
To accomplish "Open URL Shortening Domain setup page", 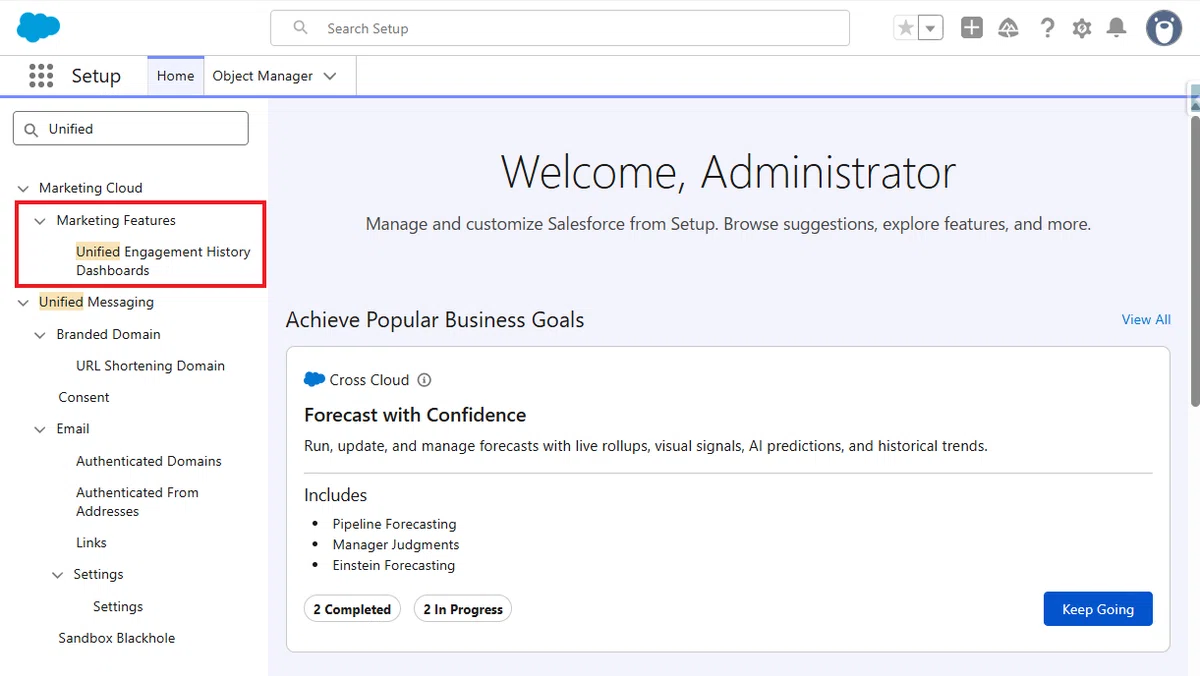I will (150, 366).
